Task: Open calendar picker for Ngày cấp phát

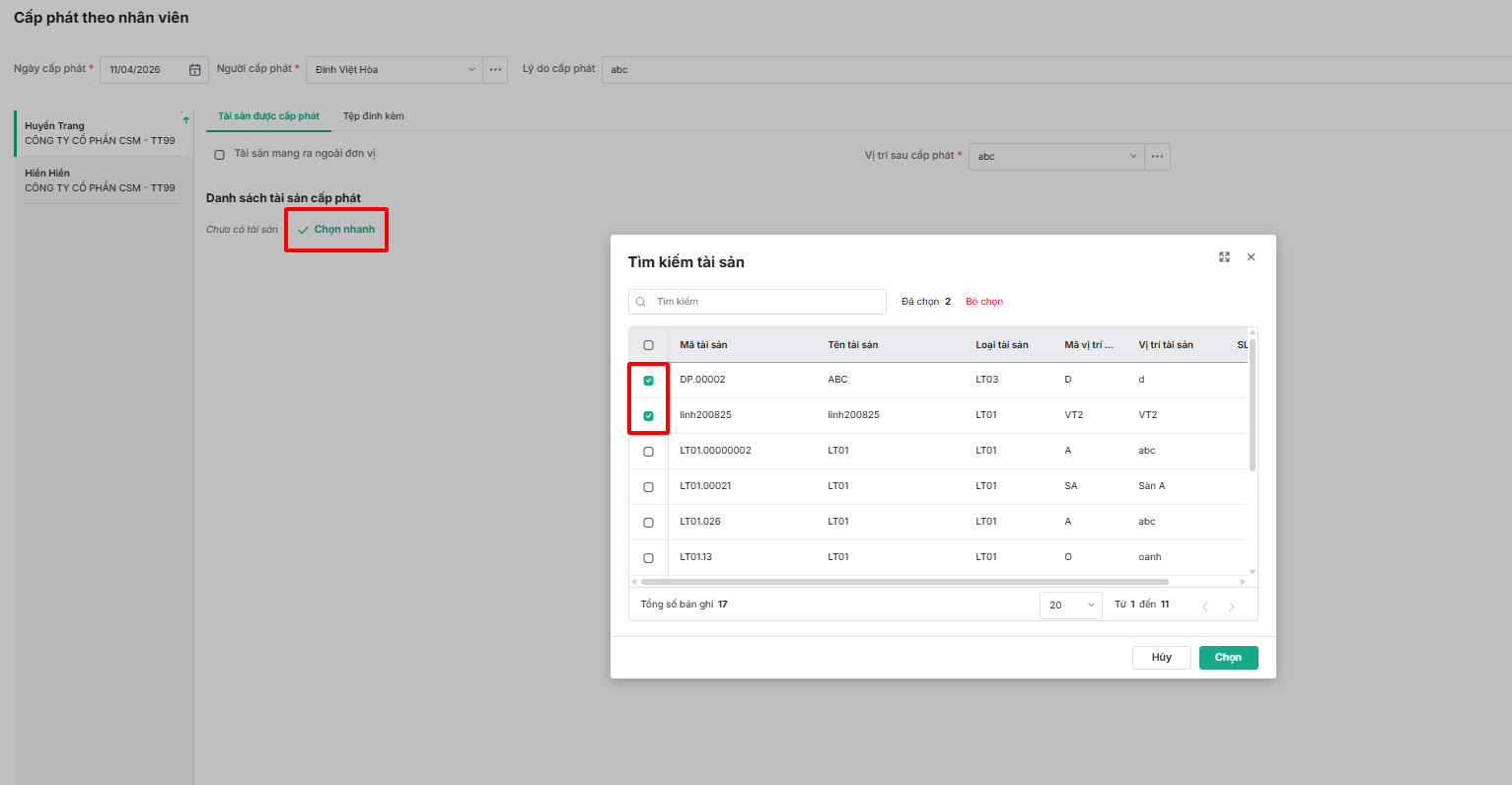Action: click(x=195, y=70)
